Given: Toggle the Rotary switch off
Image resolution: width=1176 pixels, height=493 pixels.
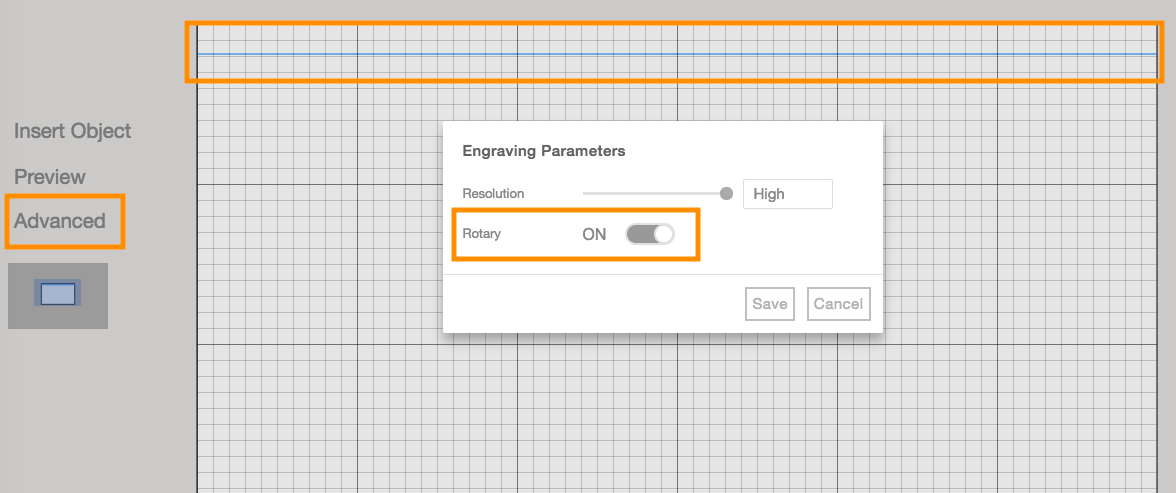Looking at the screenshot, I should coord(650,234).
